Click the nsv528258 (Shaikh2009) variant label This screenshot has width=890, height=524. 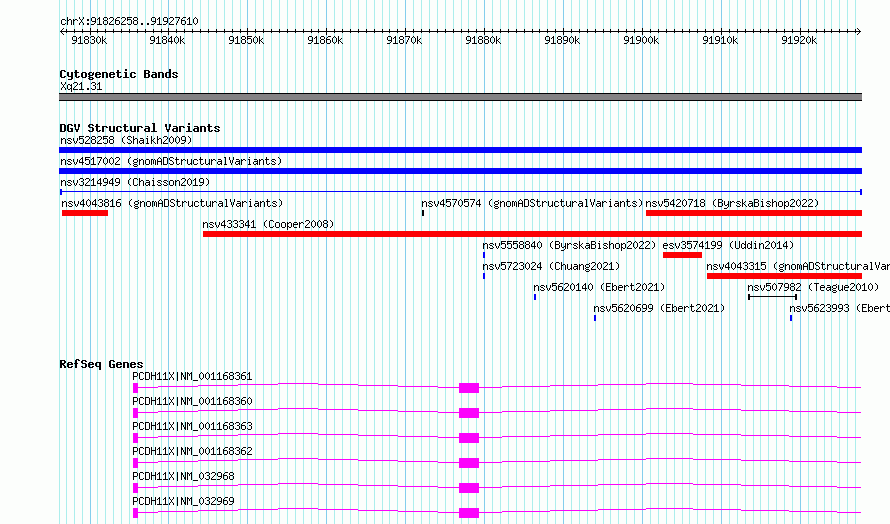(x=126, y=140)
